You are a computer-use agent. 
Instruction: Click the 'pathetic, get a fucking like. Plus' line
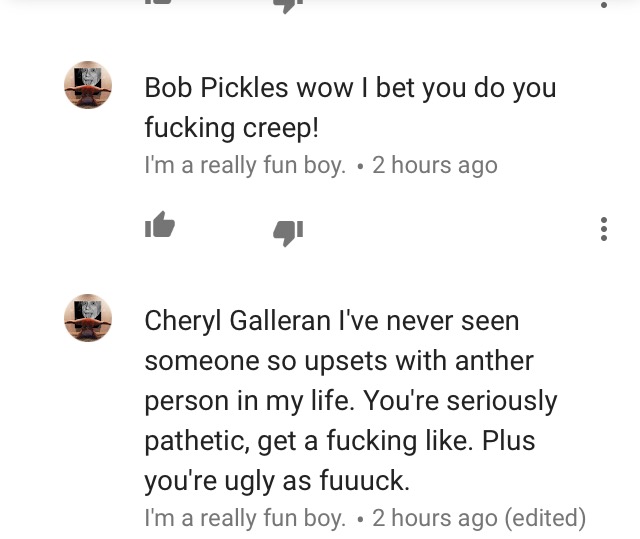(340, 441)
